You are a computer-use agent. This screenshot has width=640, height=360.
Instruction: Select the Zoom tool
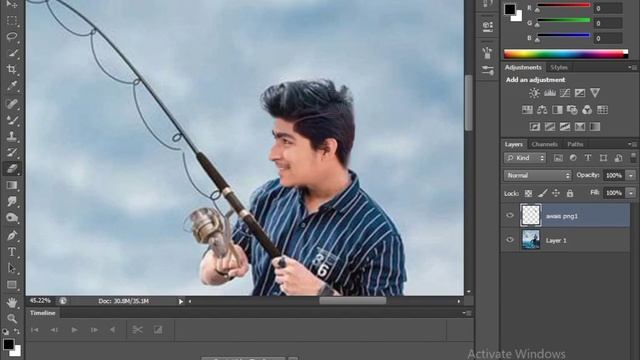(x=12, y=318)
